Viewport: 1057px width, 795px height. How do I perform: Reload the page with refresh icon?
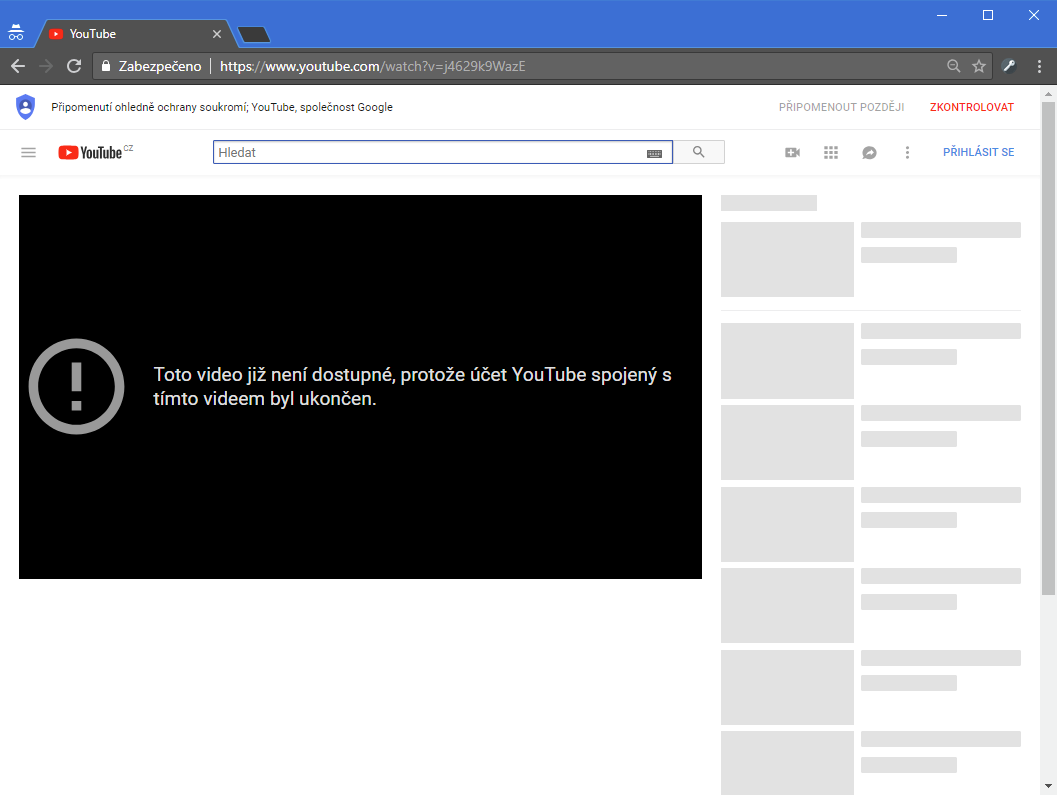(x=74, y=66)
